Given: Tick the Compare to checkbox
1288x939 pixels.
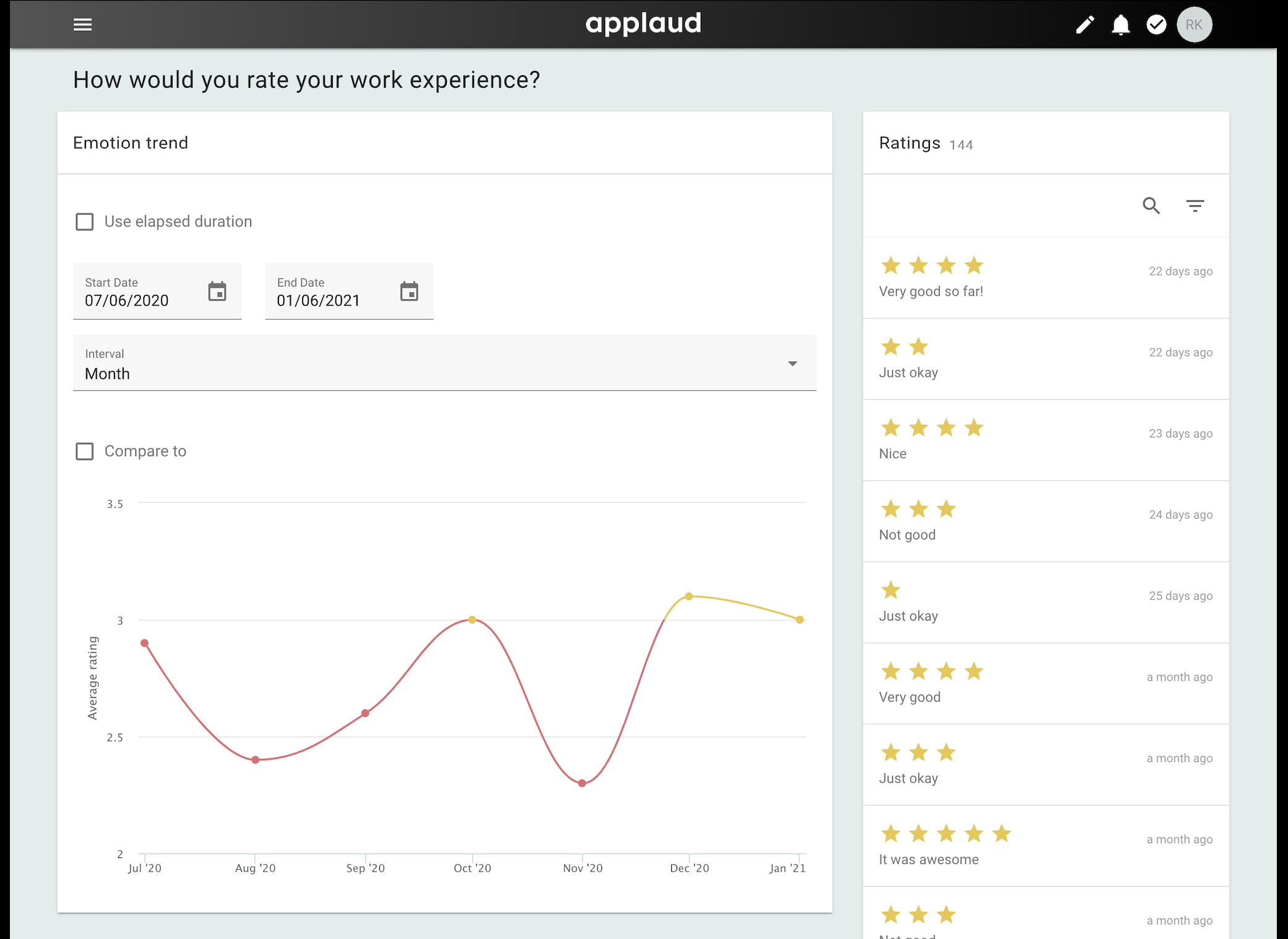Looking at the screenshot, I should [x=85, y=451].
